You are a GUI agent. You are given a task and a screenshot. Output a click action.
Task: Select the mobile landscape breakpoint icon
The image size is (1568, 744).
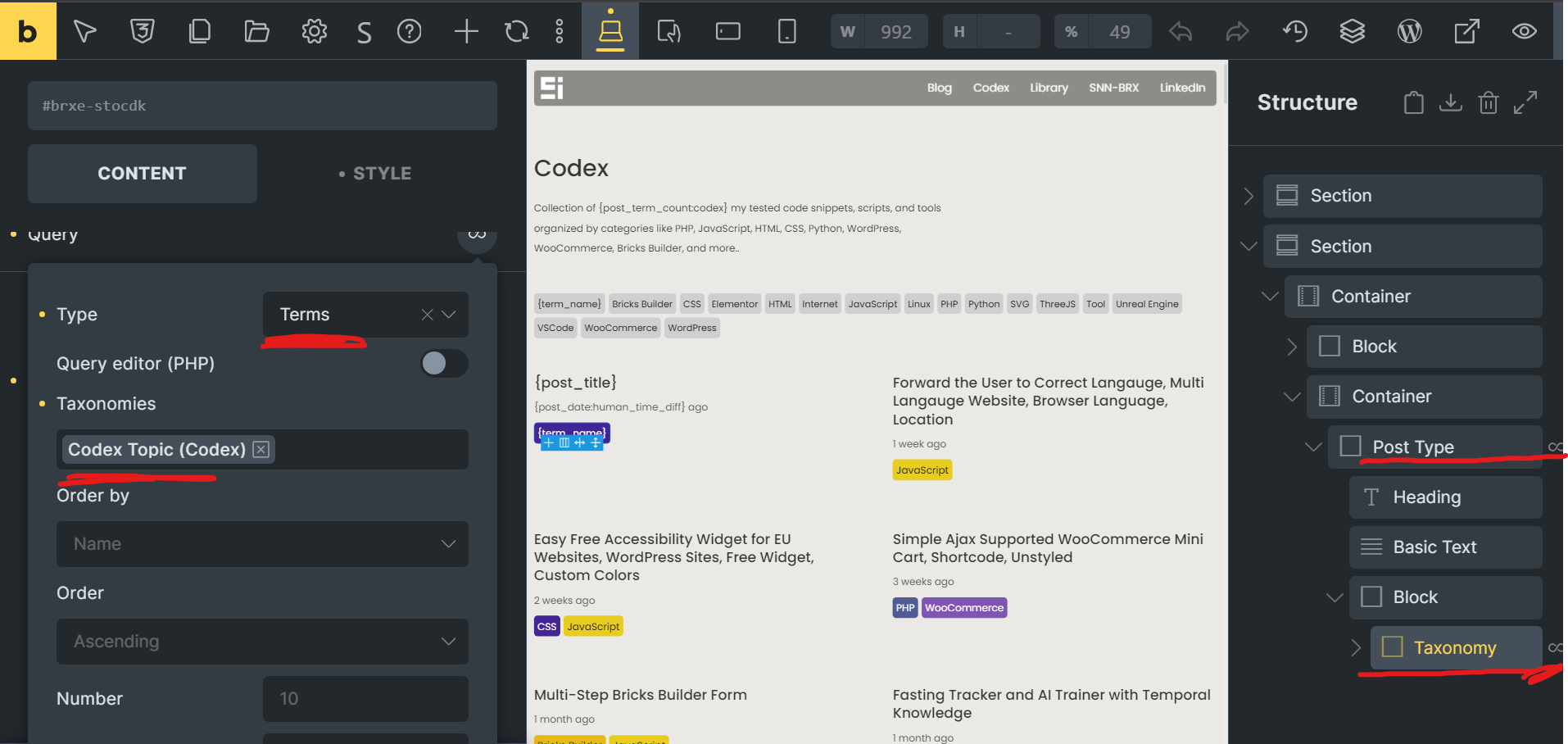pyautogui.click(x=728, y=31)
